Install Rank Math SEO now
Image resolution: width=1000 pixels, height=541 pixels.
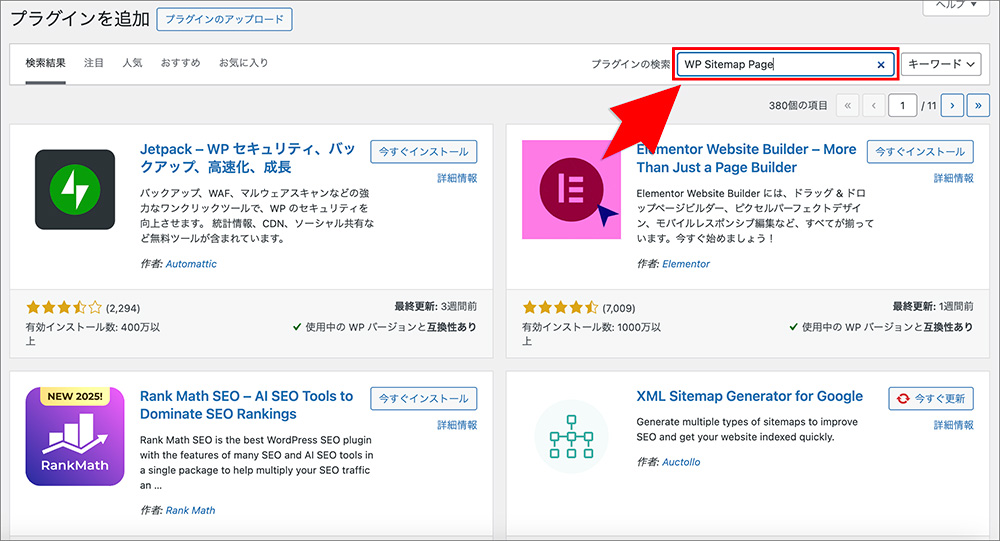tap(423, 399)
